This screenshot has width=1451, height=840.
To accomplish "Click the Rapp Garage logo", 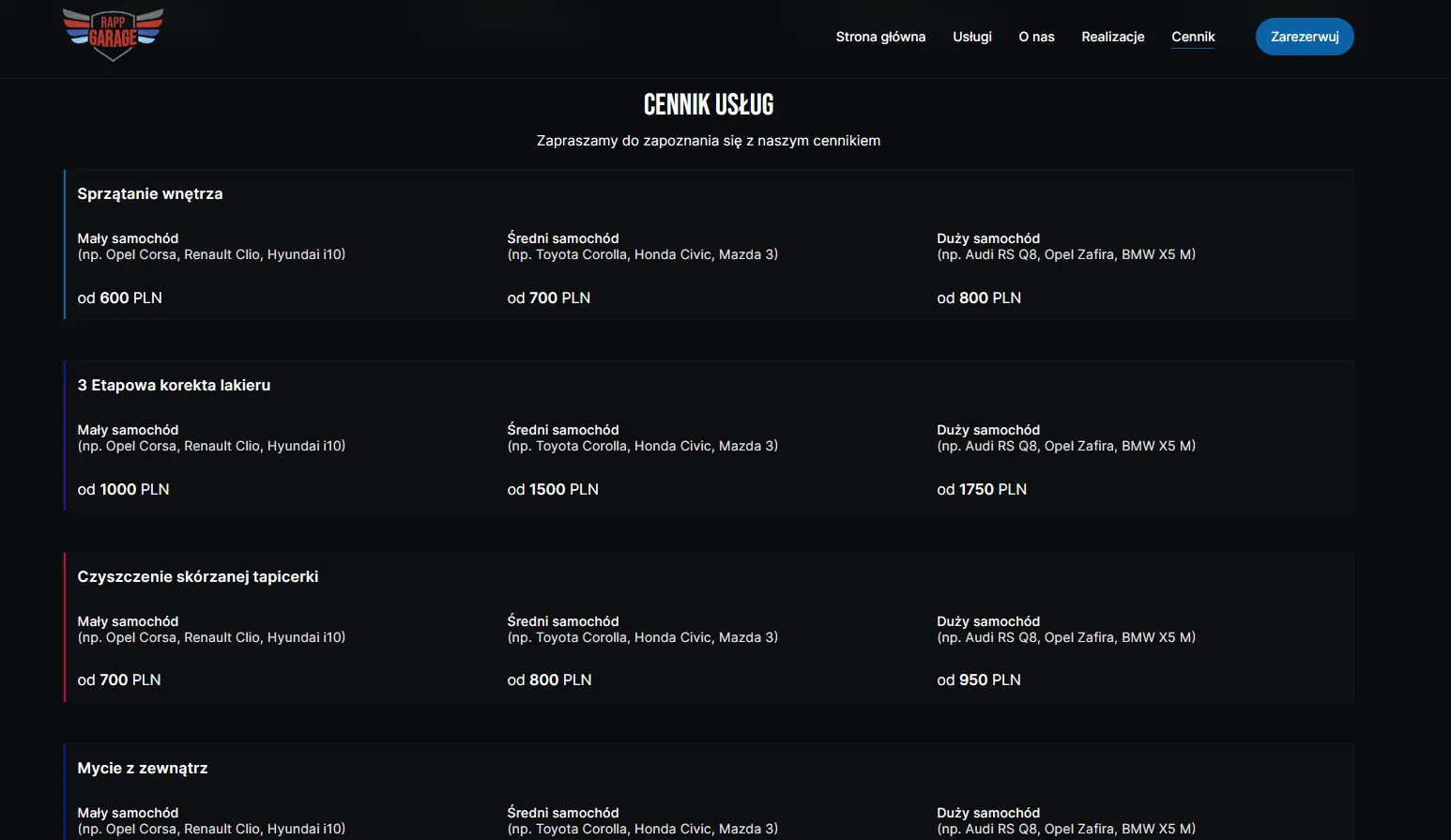I will (x=113, y=36).
